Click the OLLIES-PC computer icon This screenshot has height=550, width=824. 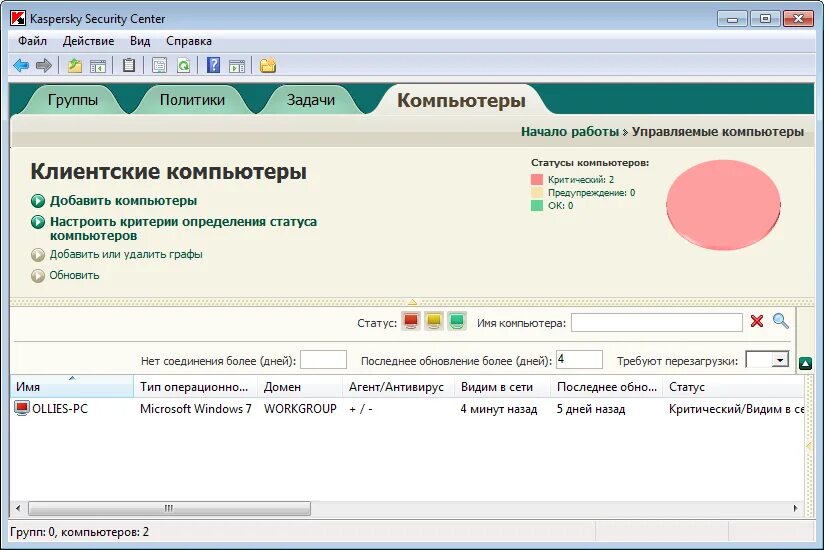pyautogui.click(x=22, y=408)
